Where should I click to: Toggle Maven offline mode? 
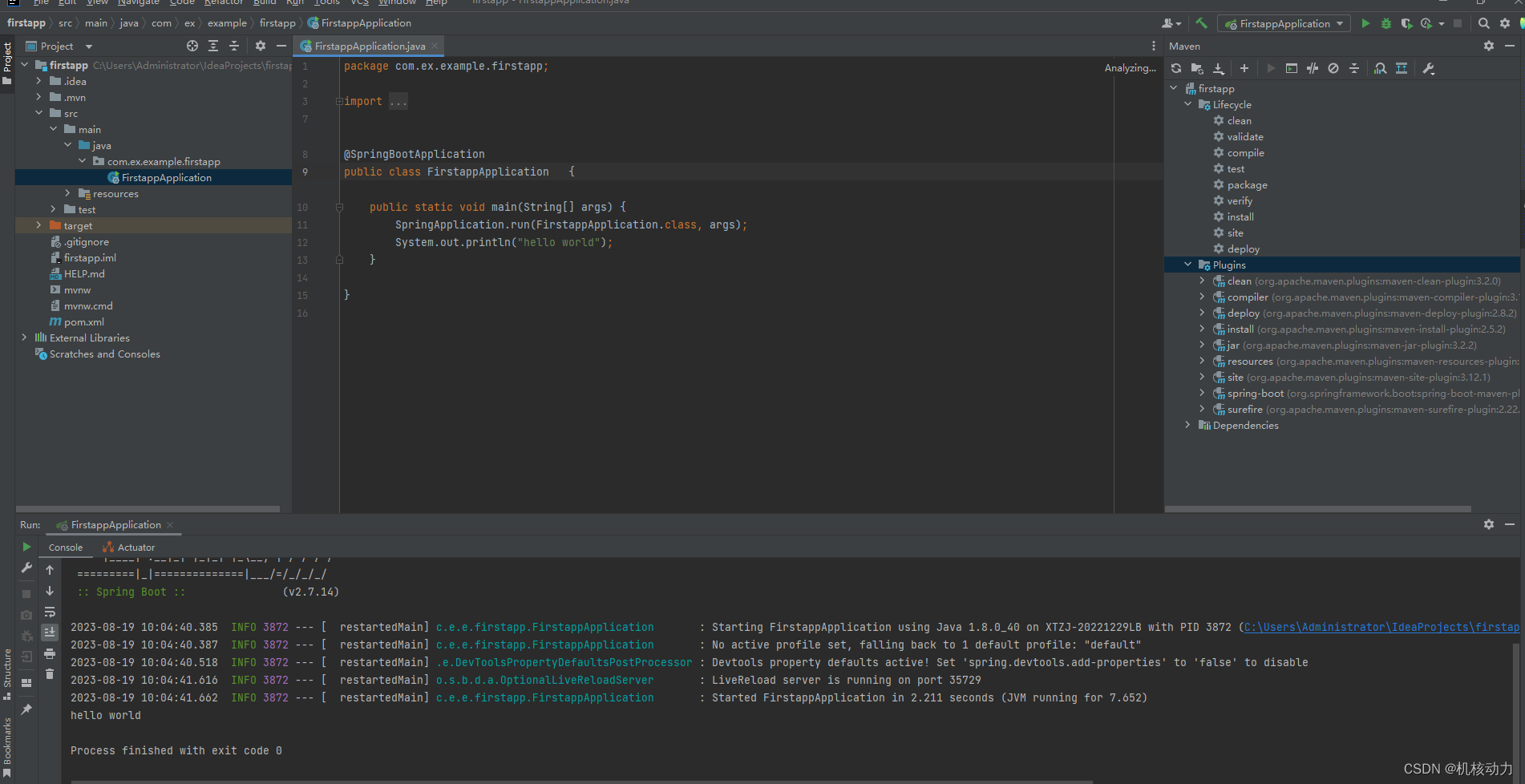(x=1313, y=68)
